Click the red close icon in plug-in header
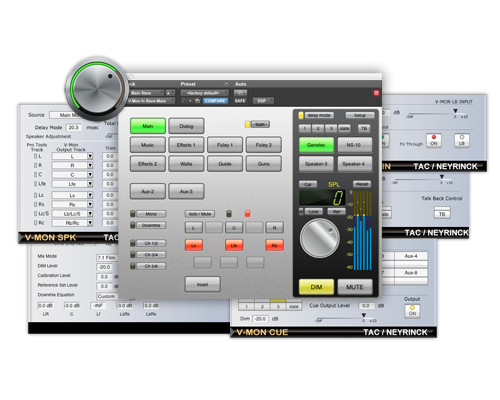500x400 pixels. pyautogui.click(x=376, y=93)
